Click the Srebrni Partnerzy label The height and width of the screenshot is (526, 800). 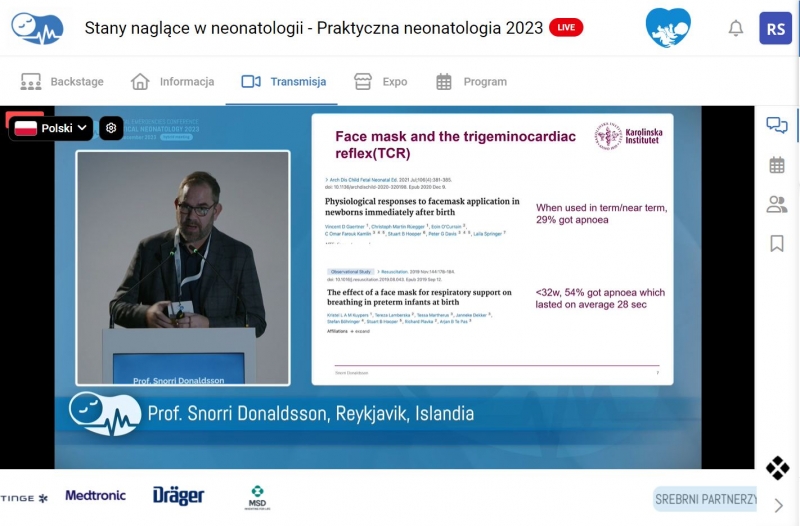click(705, 499)
